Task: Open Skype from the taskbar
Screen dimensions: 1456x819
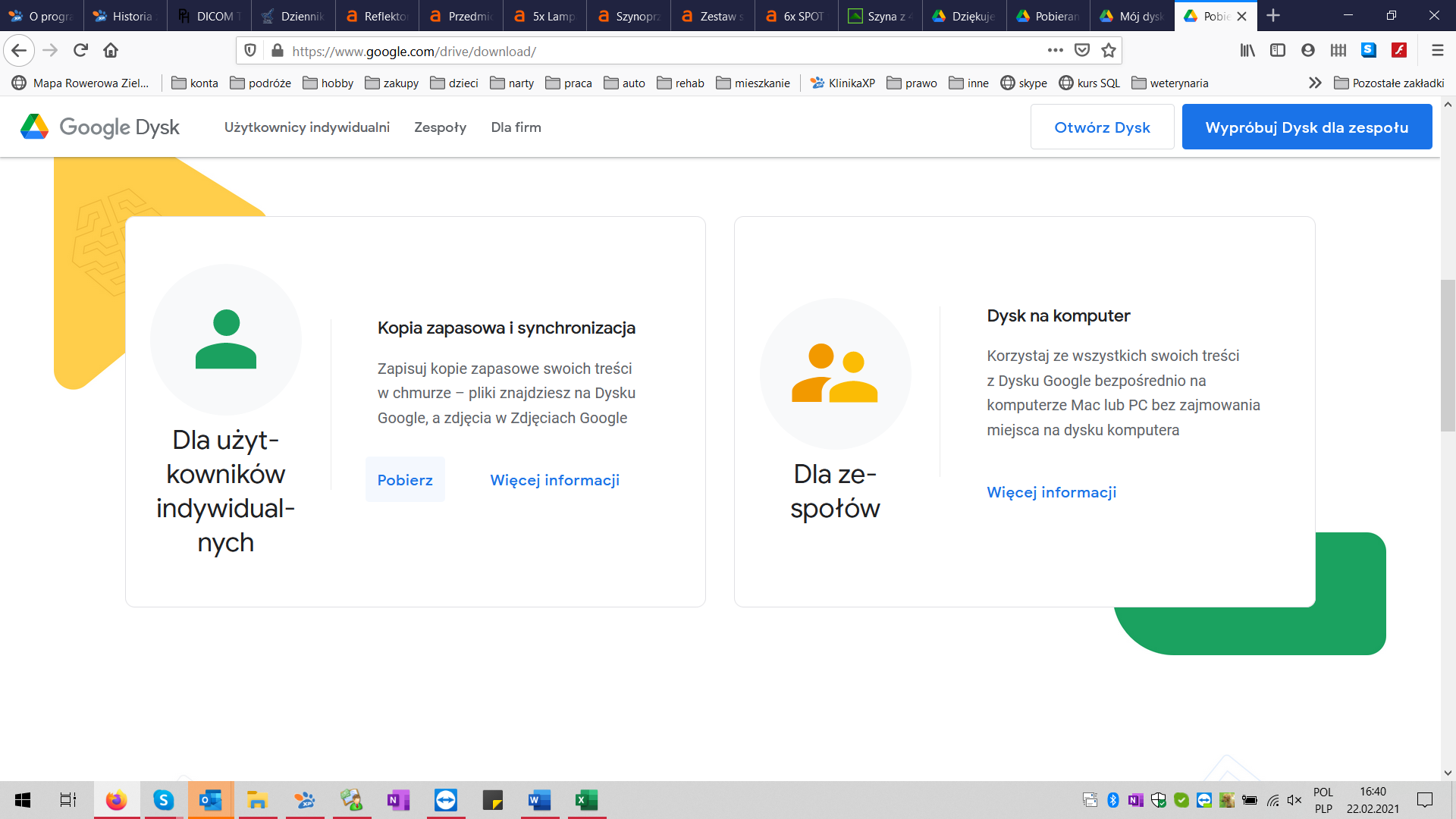Action: (163, 800)
